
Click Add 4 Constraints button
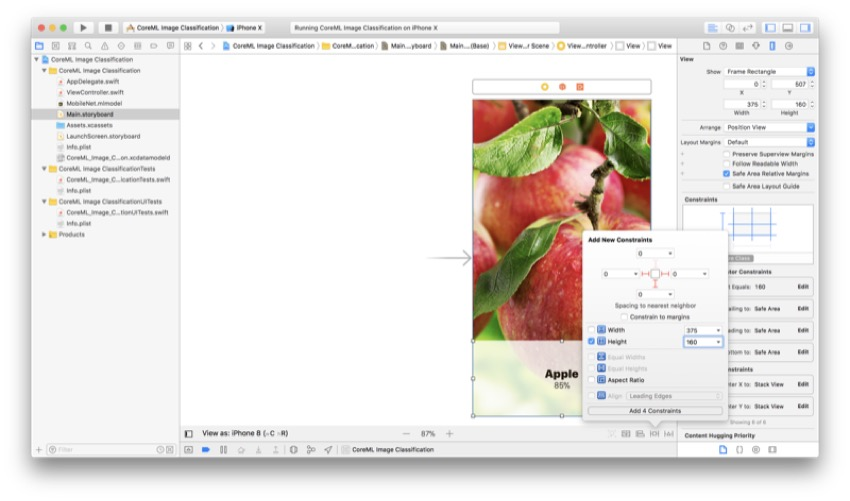tap(655, 411)
